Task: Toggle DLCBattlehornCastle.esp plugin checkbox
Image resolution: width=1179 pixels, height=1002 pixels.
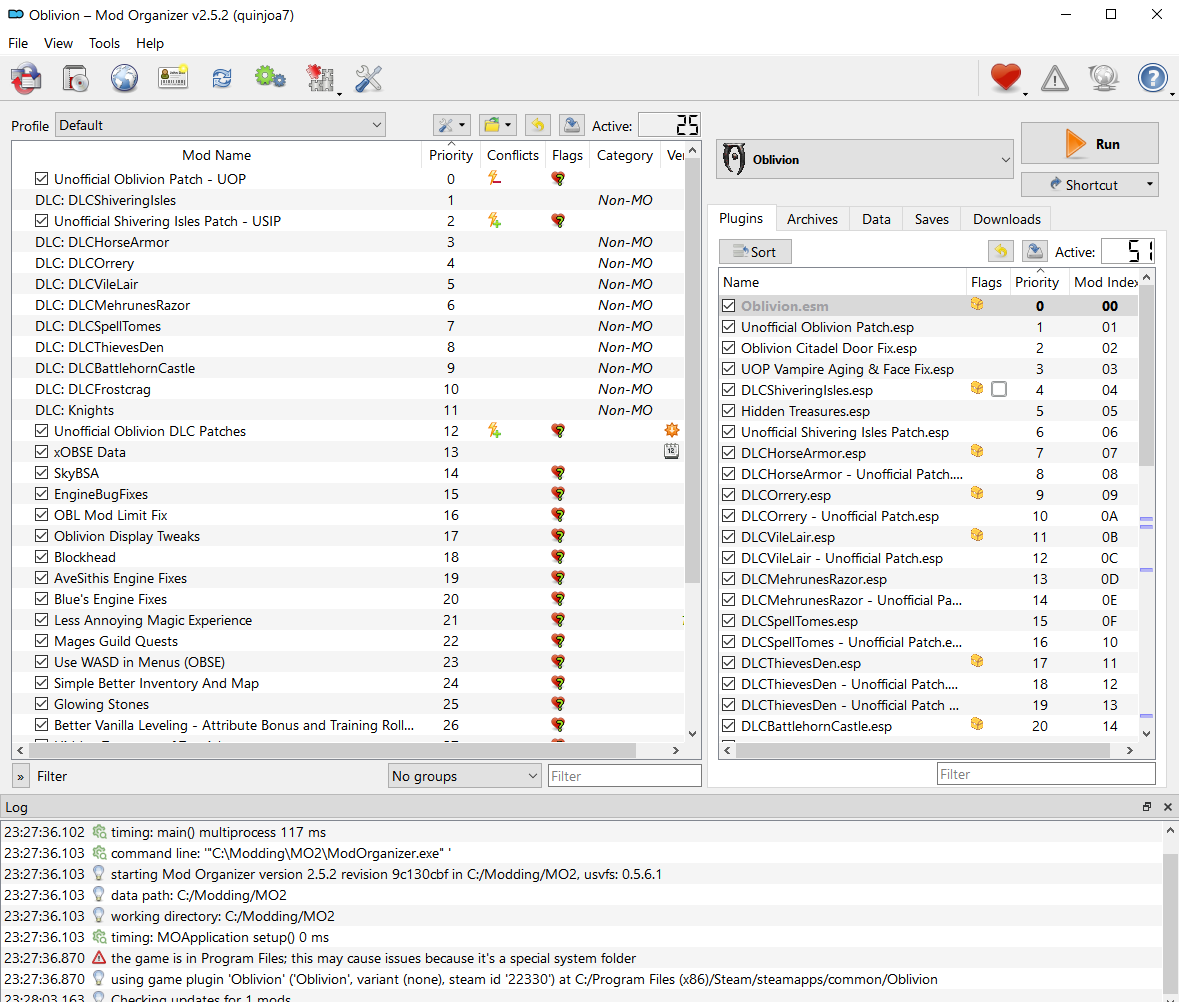Action: [x=729, y=725]
